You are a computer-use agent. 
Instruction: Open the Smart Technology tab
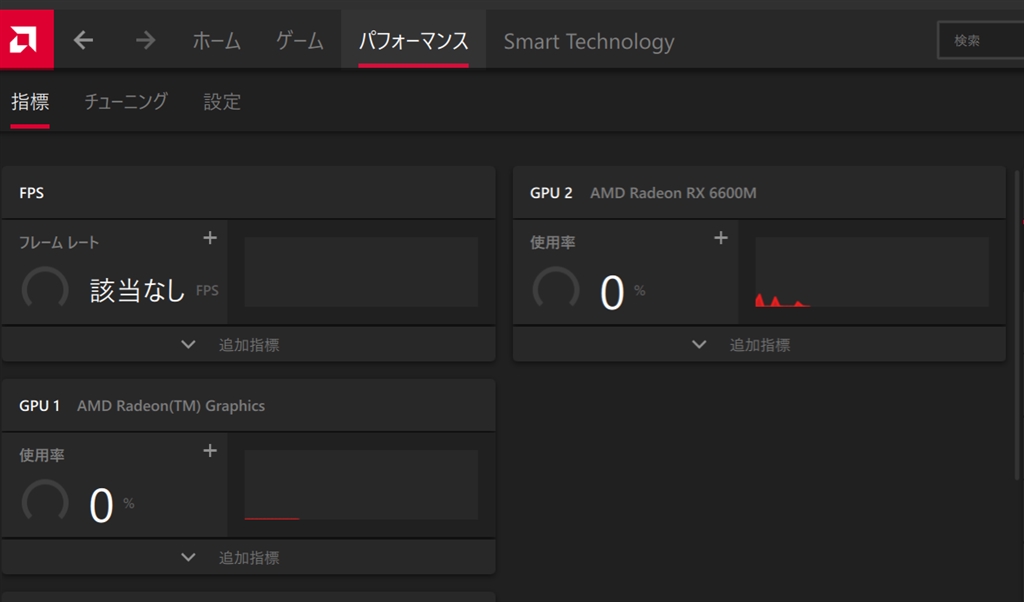(x=589, y=41)
